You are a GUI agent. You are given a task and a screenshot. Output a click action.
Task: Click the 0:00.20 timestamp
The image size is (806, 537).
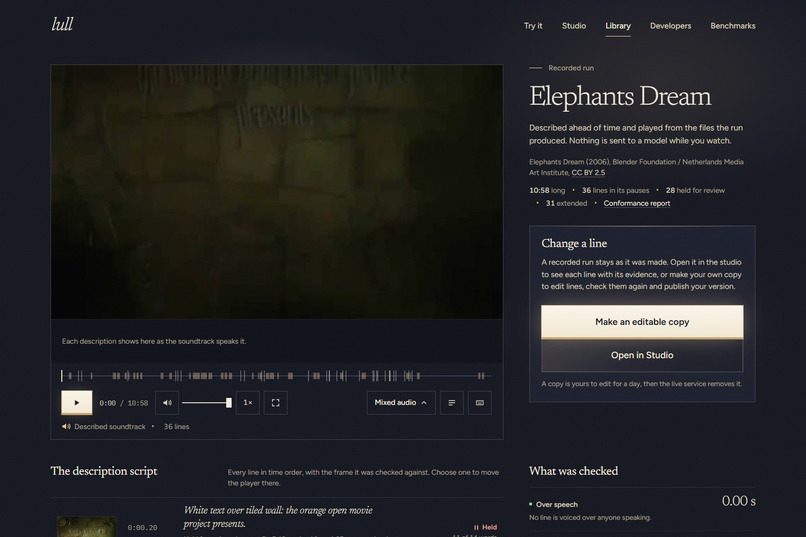142,528
